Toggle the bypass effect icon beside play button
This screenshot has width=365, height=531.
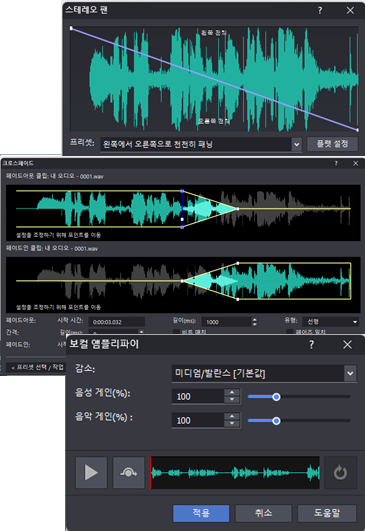(129, 472)
